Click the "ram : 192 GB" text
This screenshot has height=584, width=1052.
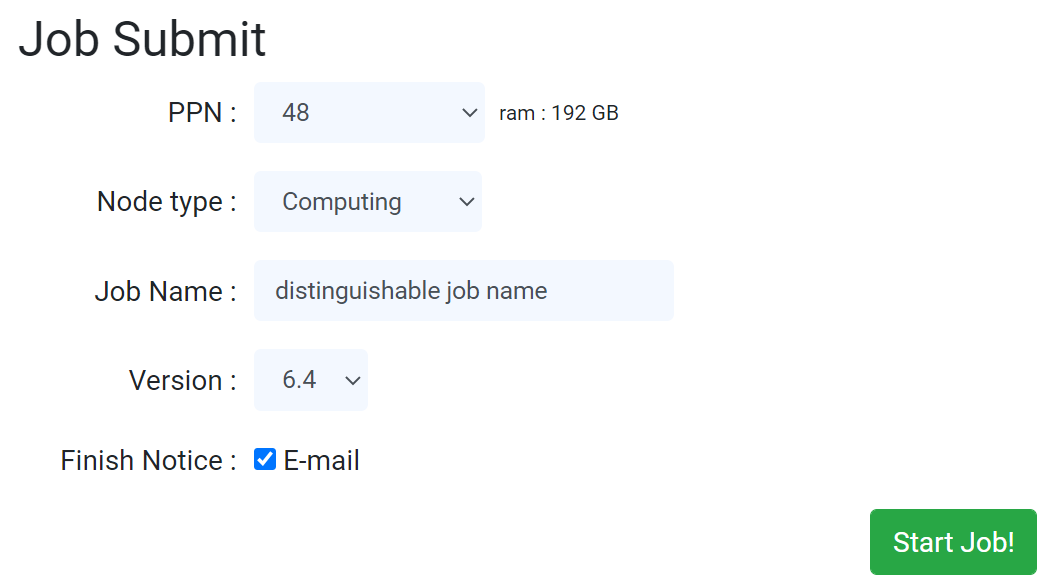pyautogui.click(x=559, y=113)
